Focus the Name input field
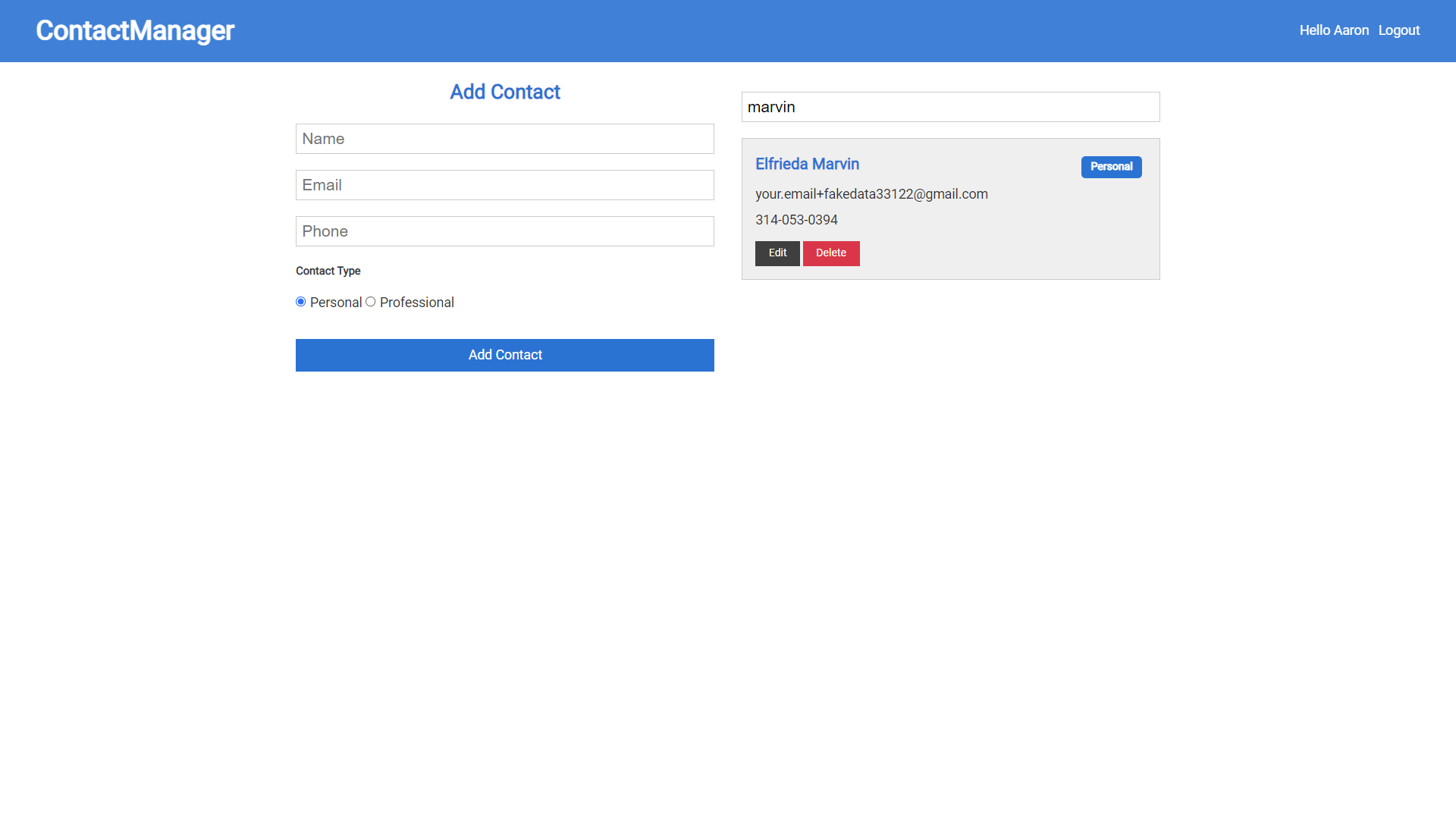 pyautogui.click(x=504, y=139)
